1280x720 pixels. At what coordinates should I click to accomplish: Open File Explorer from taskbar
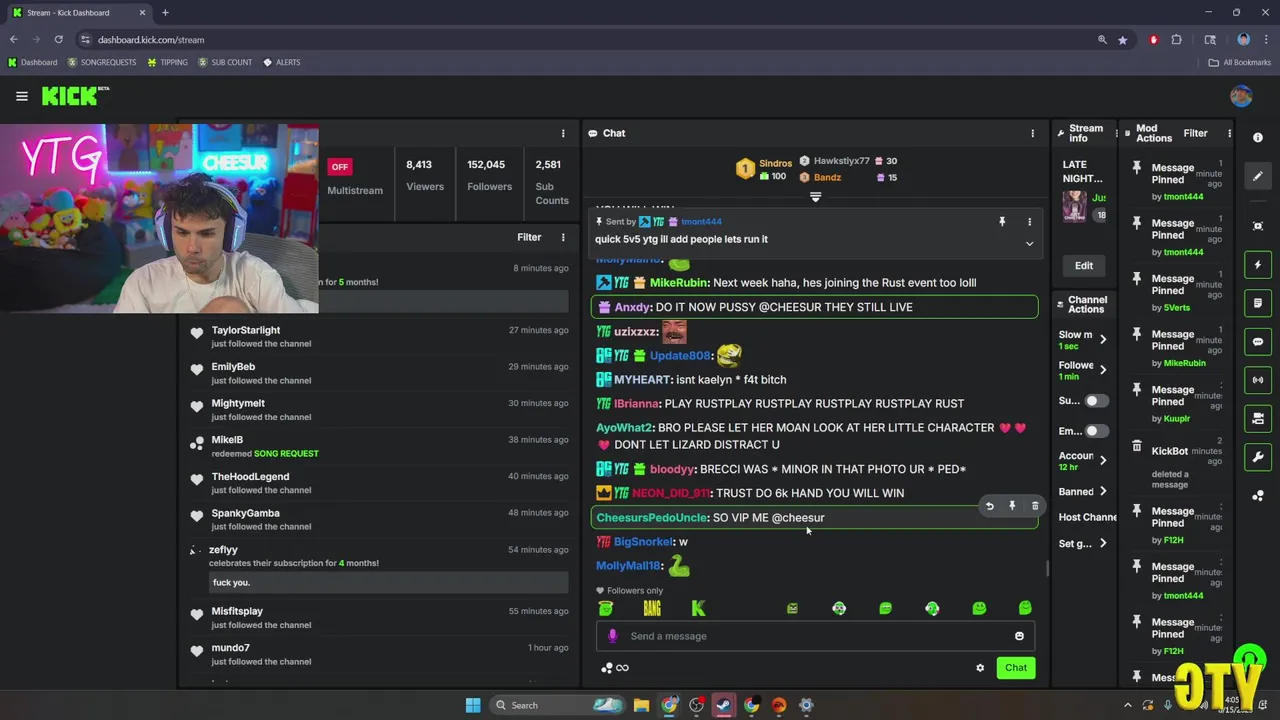pyautogui.click(x=641, y=705)
